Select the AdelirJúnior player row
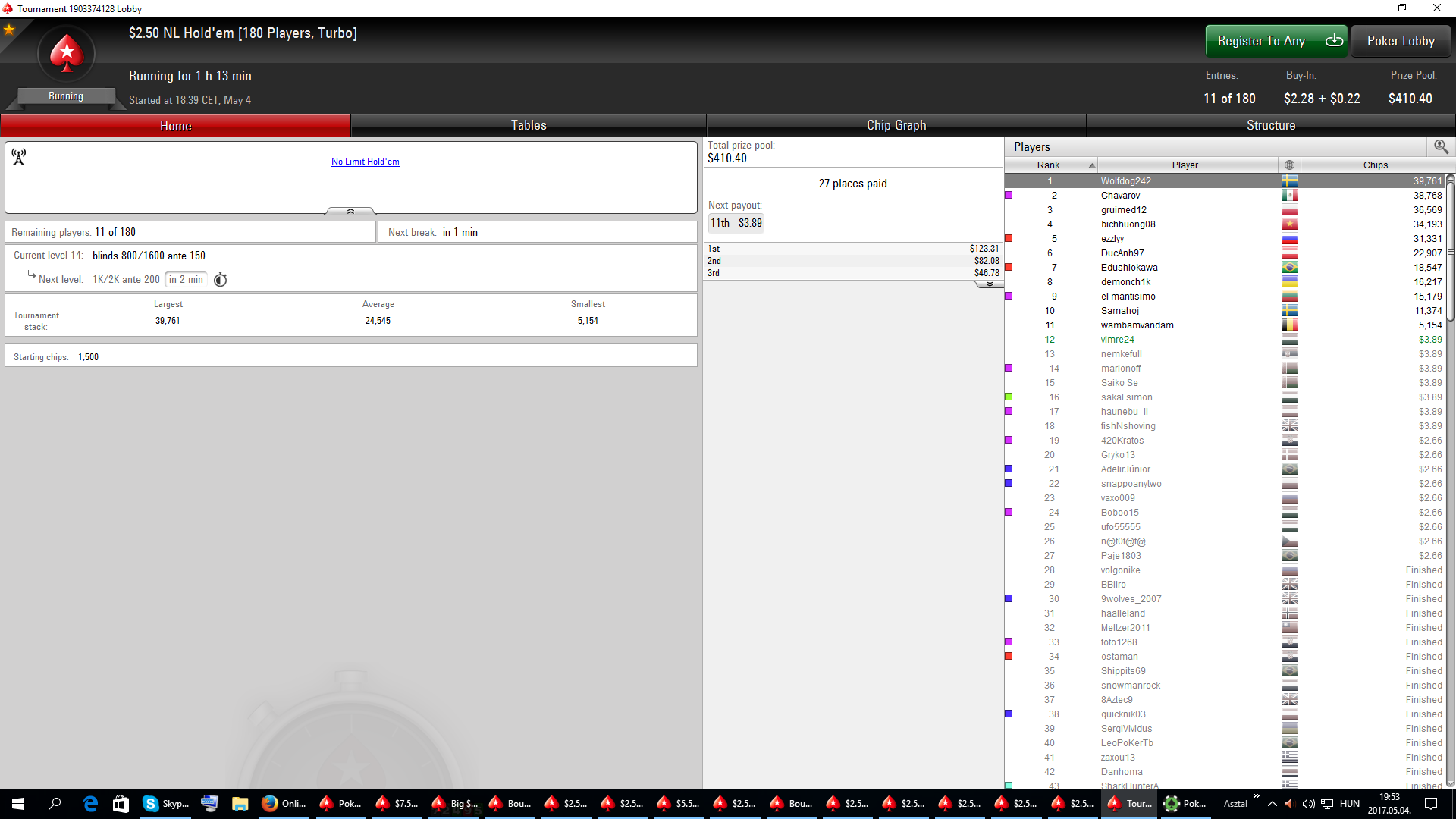The width and height of the screenshot is (1456, 819). (x=1225, y=469)
